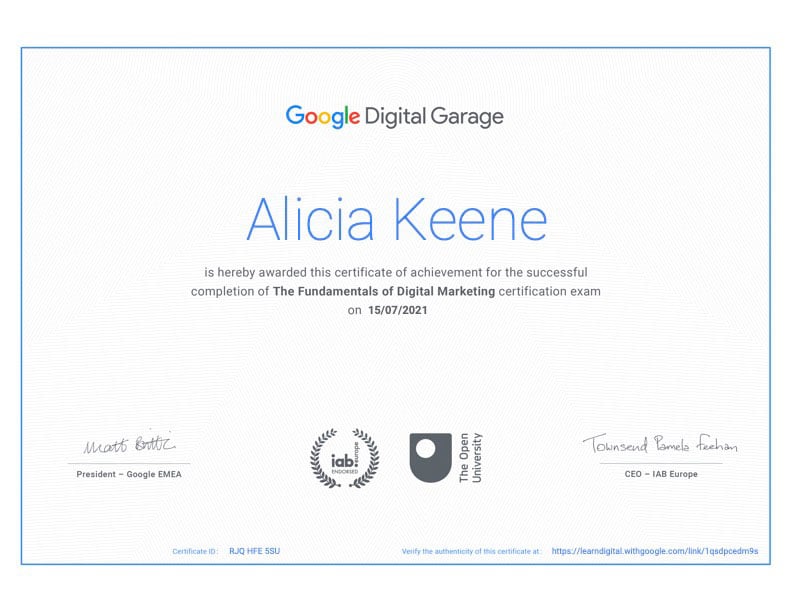This screenshot has width=792, height=612.
Task: Click the signature above President – Google EMEA
Action: 130,443
